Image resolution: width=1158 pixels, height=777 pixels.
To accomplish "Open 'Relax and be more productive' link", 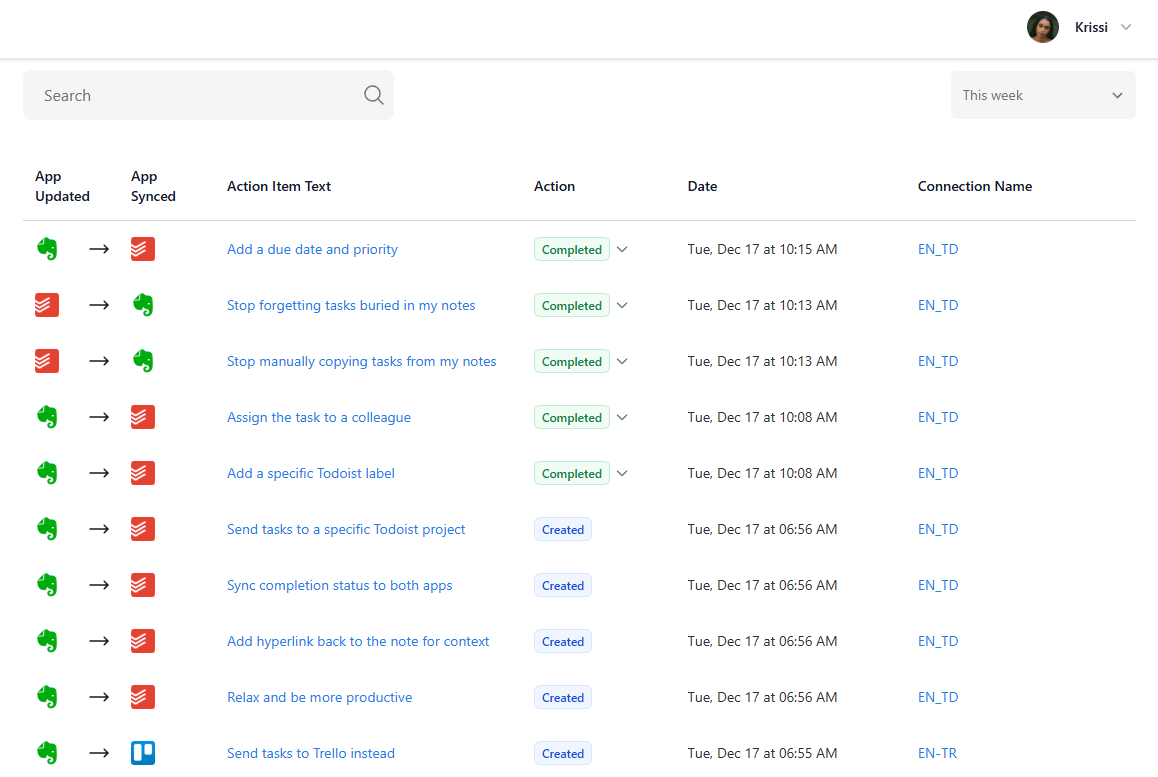I will point(320,697).
